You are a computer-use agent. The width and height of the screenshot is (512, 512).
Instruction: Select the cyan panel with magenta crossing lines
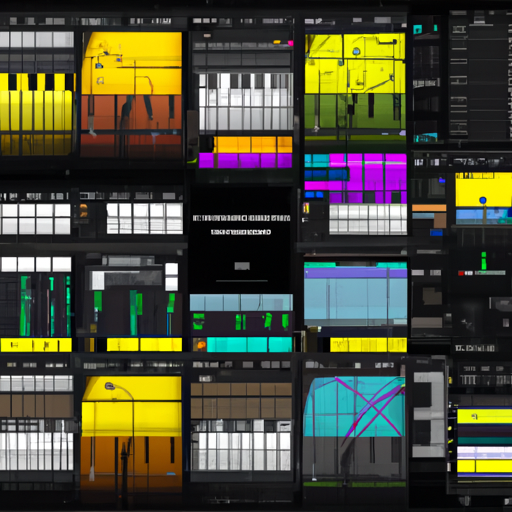(354, 407)
